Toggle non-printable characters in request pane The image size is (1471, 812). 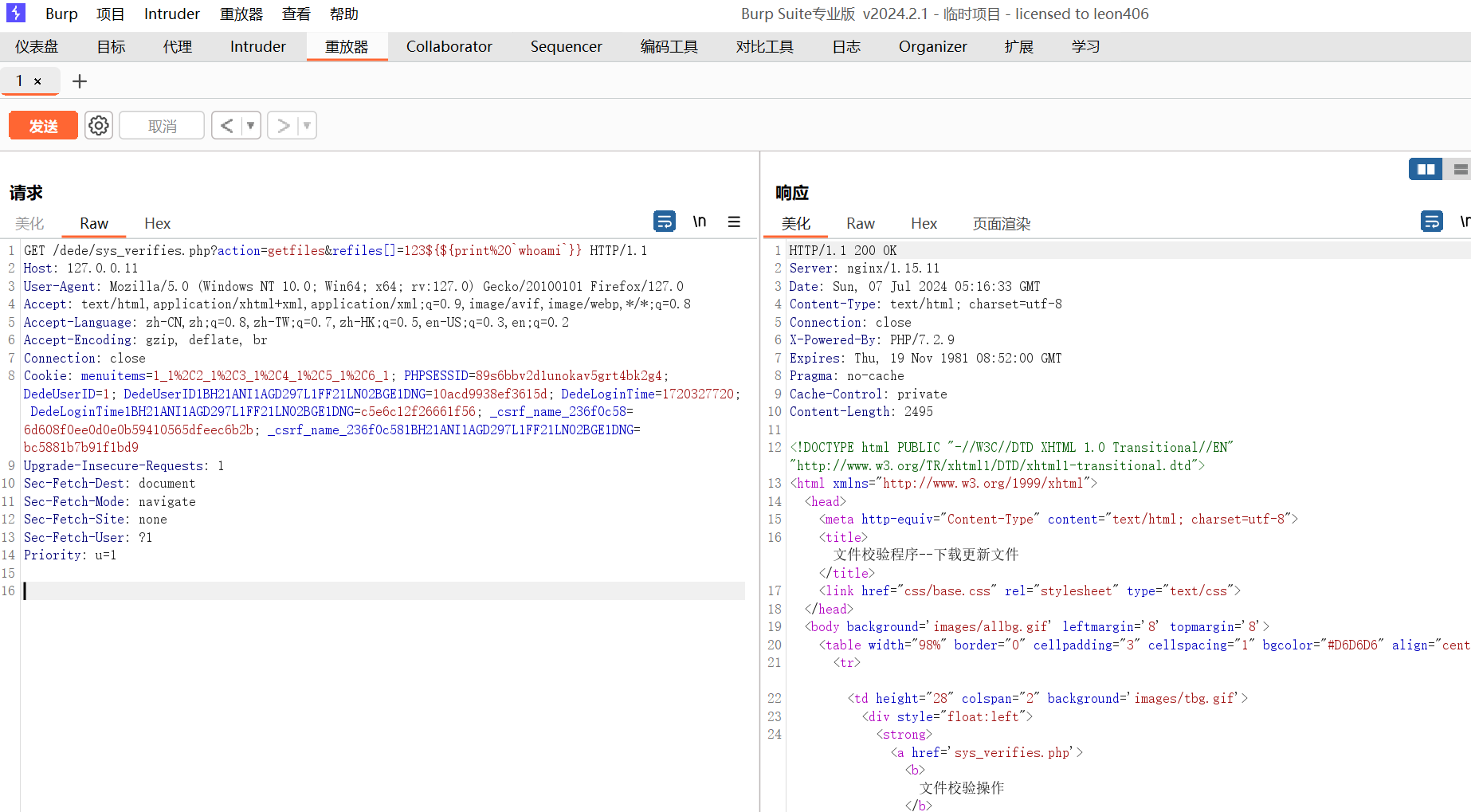coord(700,222)
